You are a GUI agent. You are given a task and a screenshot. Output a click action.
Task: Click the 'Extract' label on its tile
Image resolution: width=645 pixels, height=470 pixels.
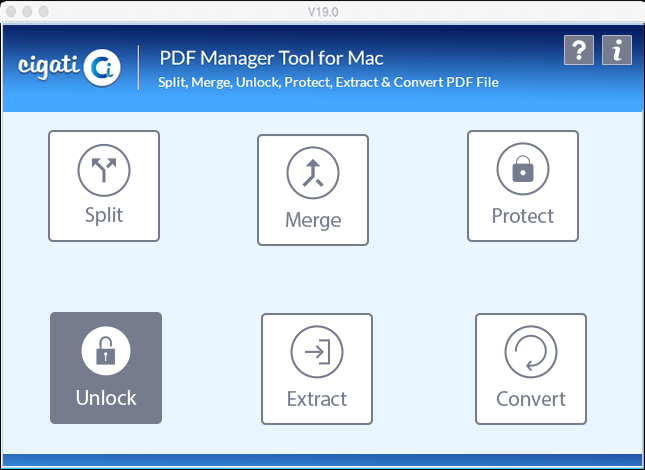317,399
